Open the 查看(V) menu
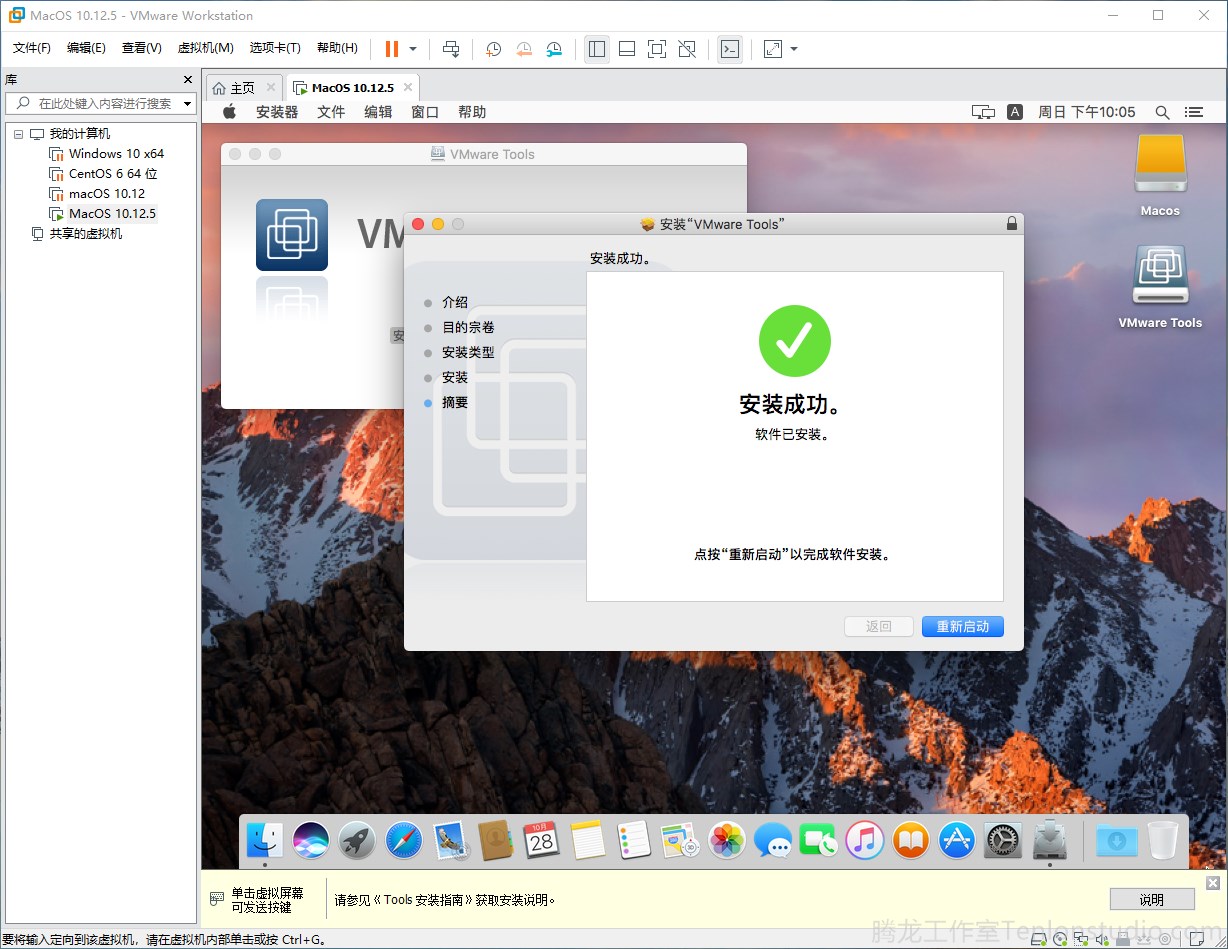Viewport: 1228px width, 949px height. tap(142, 48)
